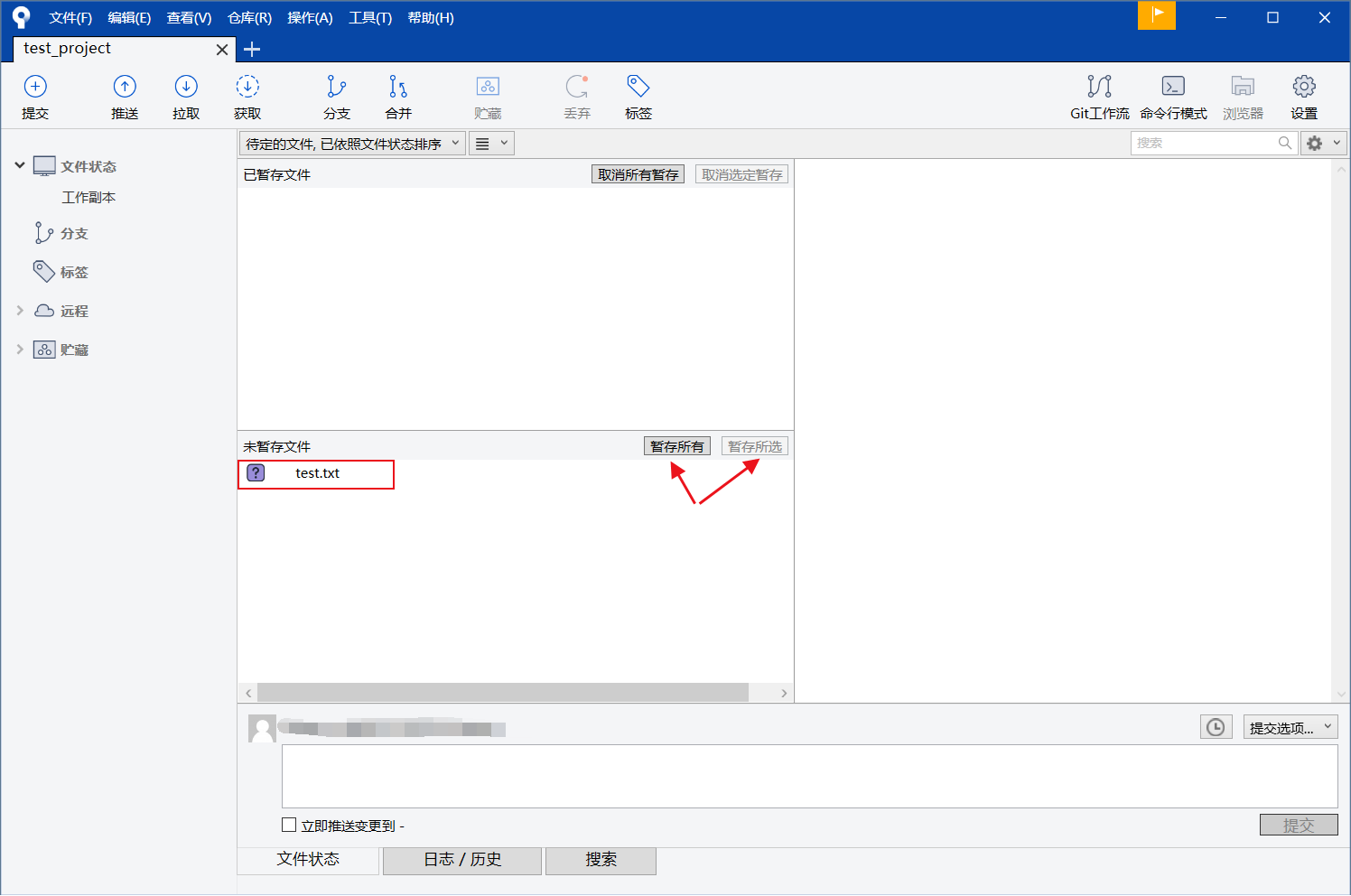The height and width of the screenshot is (896, 1351).
Task: Click the 拉取 (Pull) icon
Action: pos(185,96)
